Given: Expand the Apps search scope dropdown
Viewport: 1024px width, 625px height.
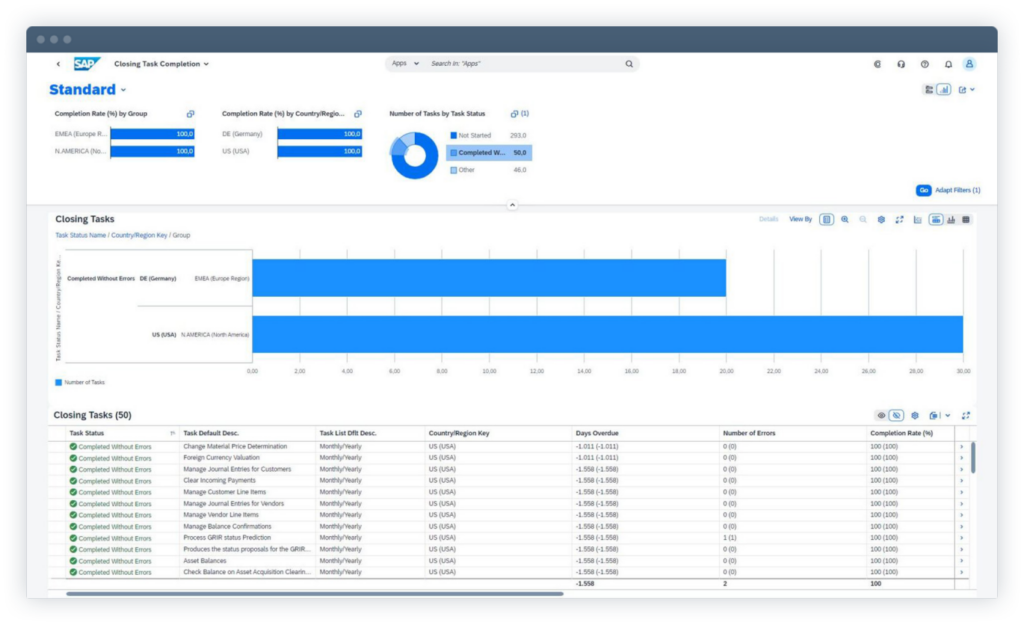Looking at the screenshot, I should [405, 63].
